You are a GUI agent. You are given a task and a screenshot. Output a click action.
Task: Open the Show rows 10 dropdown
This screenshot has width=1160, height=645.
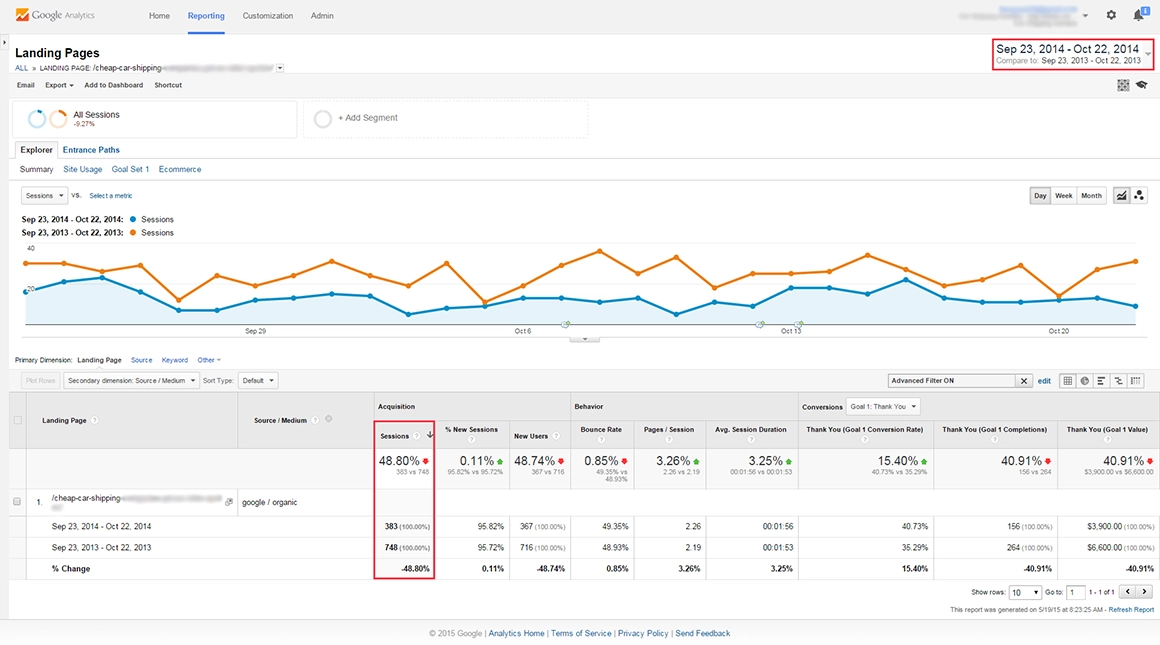click(x=1025, y=592)
